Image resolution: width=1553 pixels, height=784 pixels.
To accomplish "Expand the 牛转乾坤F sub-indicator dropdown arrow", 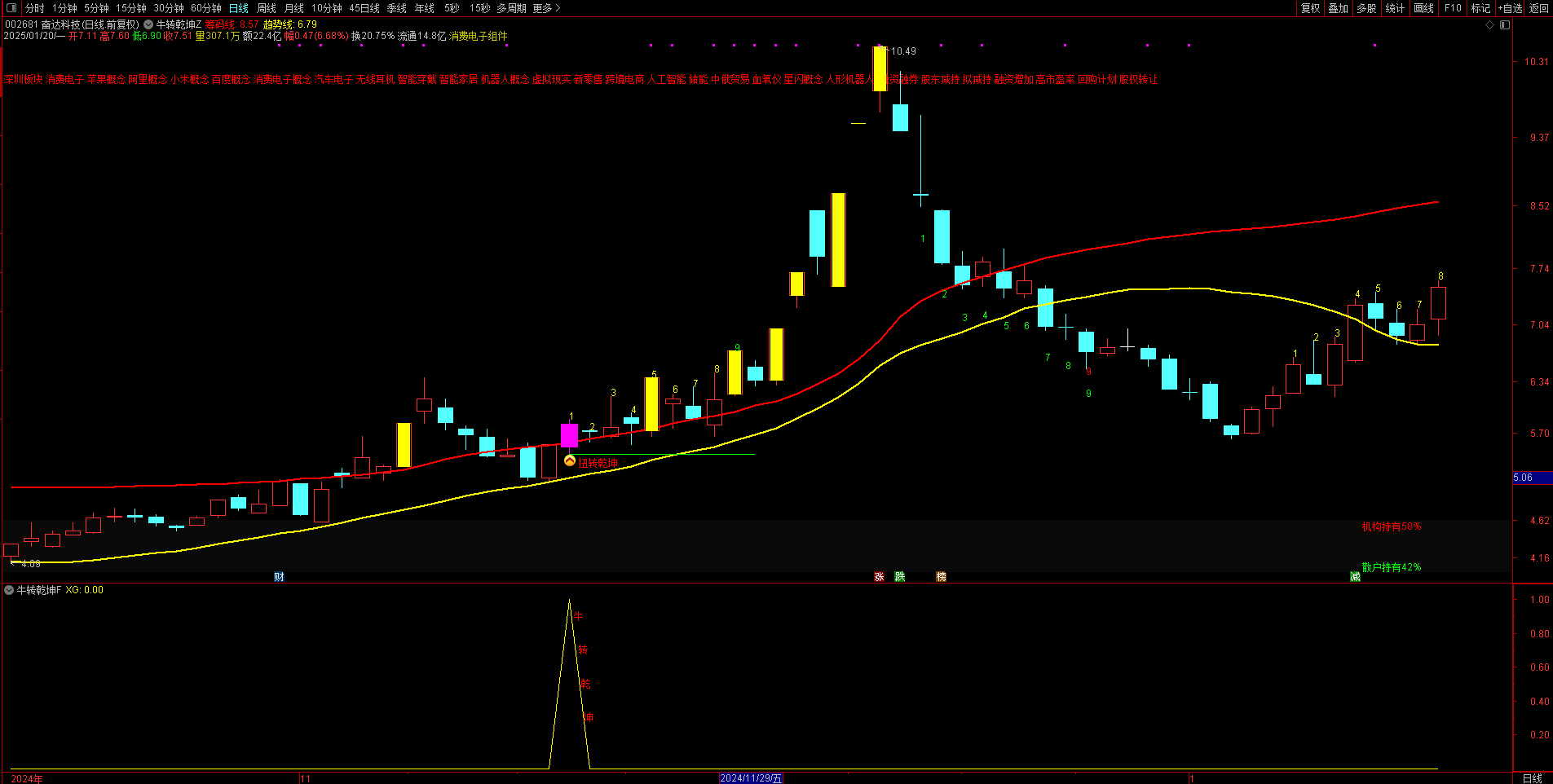I will 9,590.
